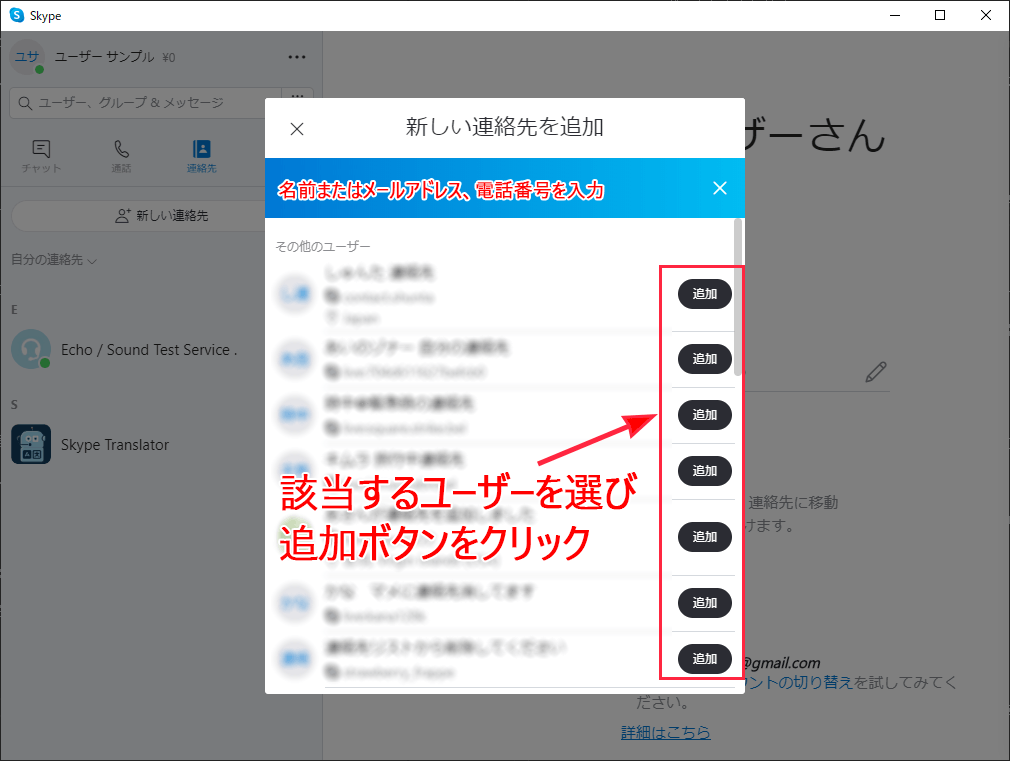The height and width of the screenshot is (761, 1010).
Task: Open the three-dot more menu beside profile
Action: 297,57
